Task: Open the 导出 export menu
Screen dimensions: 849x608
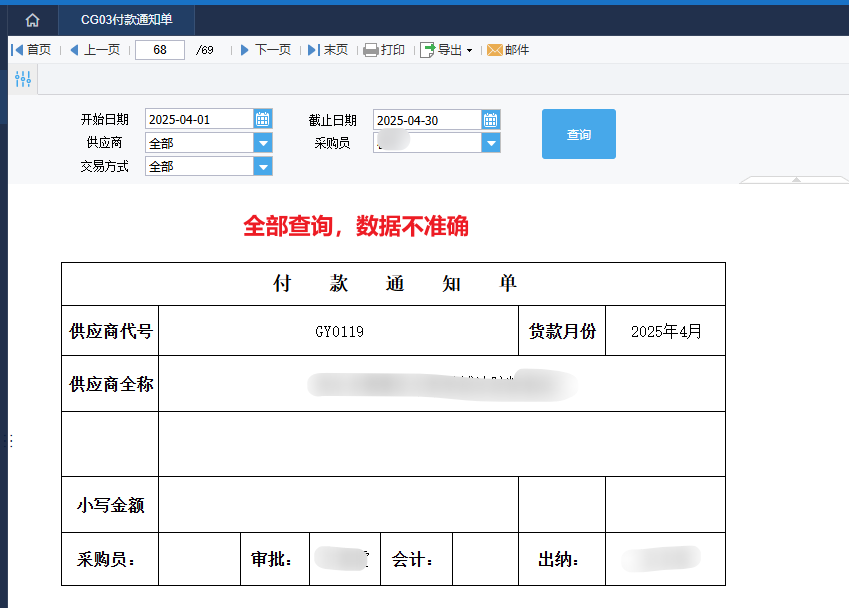Action: pyautogui.click(x=447, y=50)
